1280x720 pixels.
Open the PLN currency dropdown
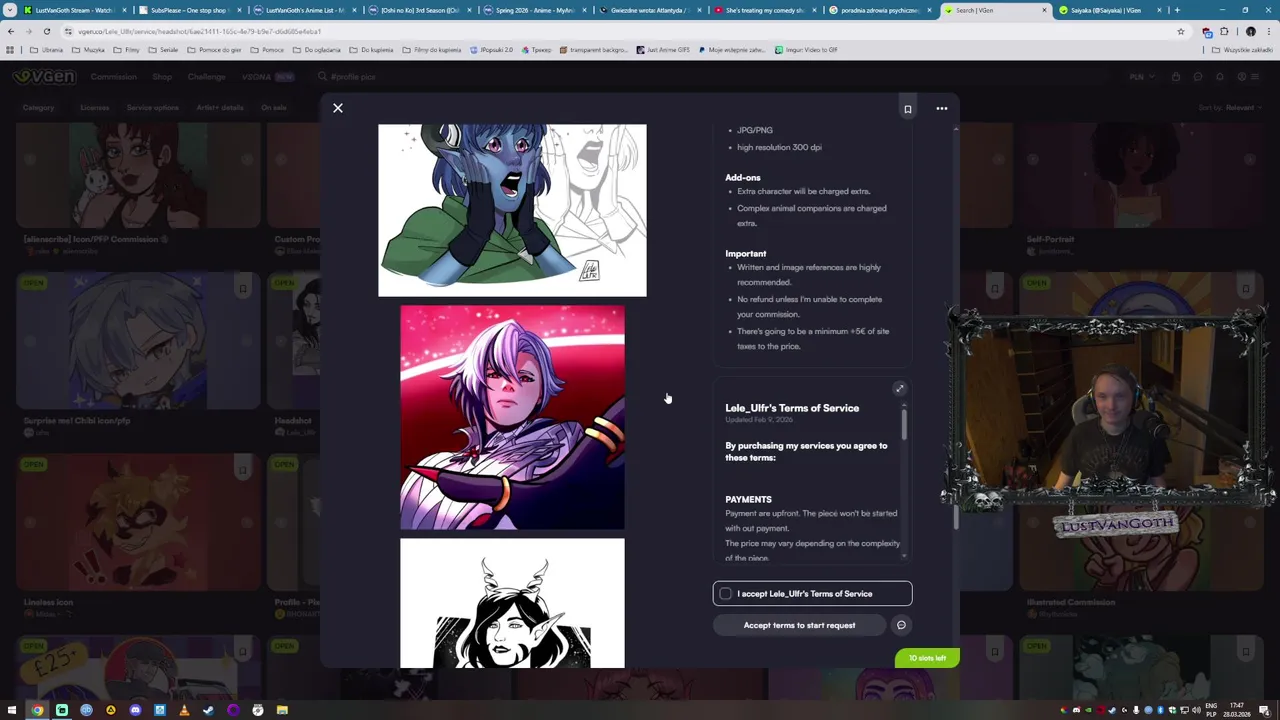coord(1141,77)
